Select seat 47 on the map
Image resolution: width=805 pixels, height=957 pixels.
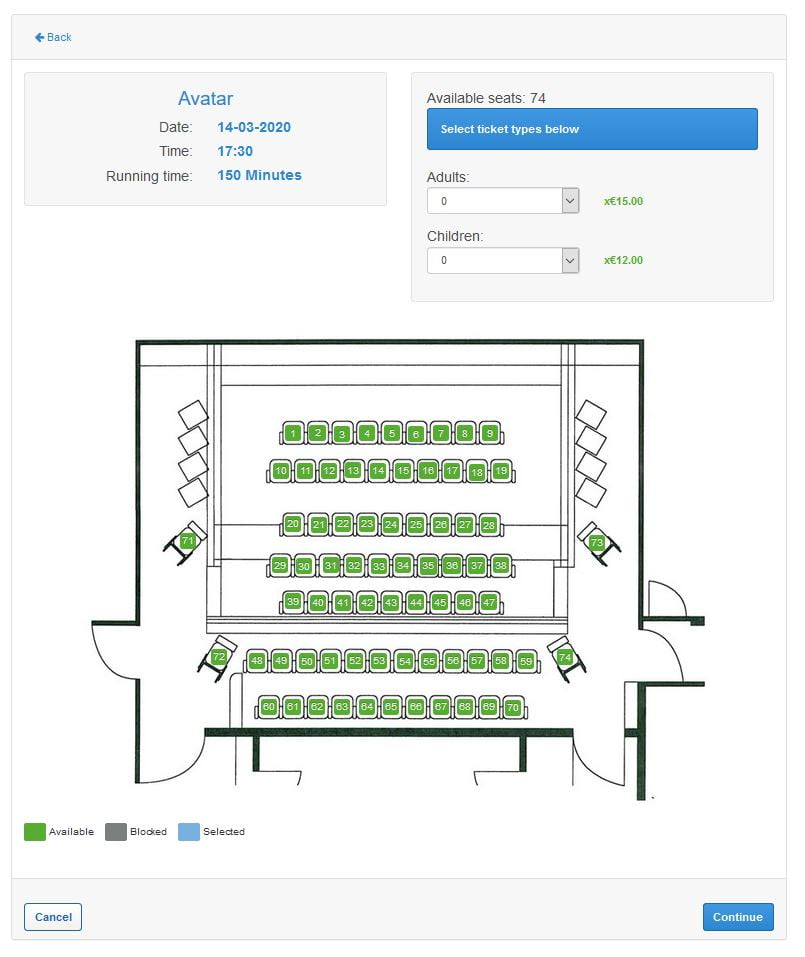tap(489, 602)
